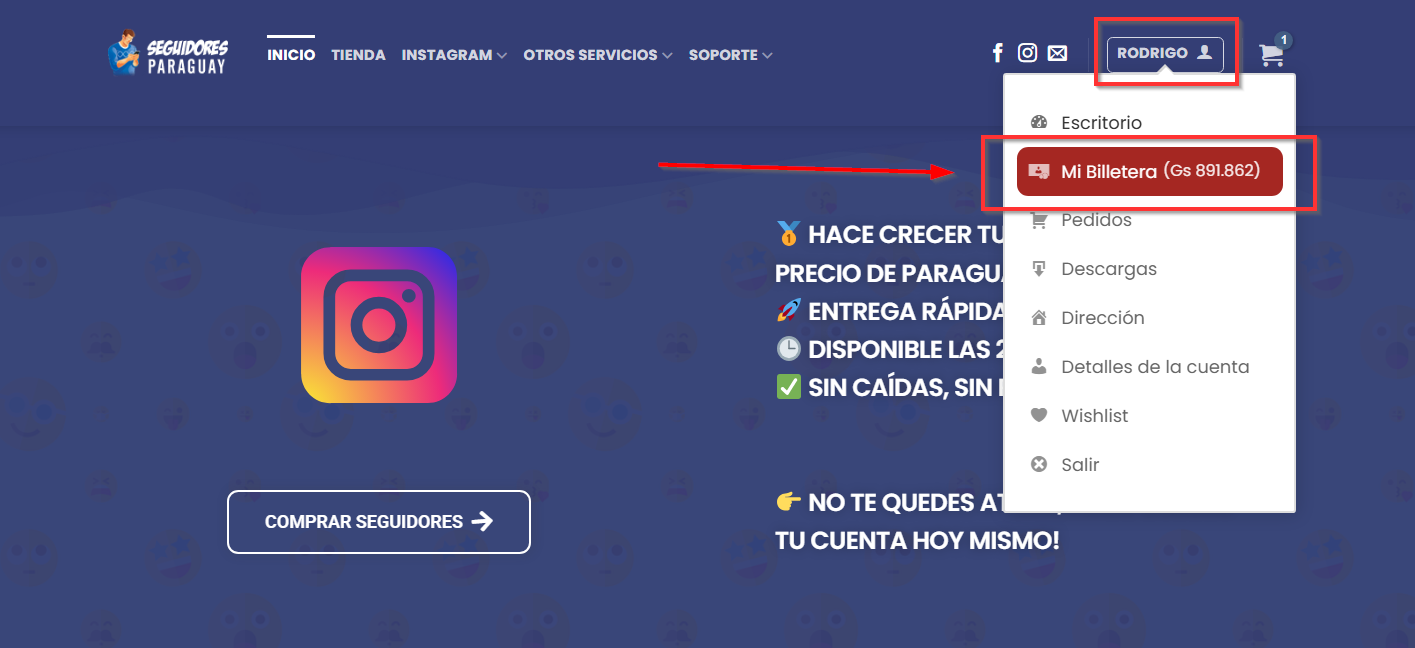Select Mi Billetera wallet entry

tap(1149, 171)
